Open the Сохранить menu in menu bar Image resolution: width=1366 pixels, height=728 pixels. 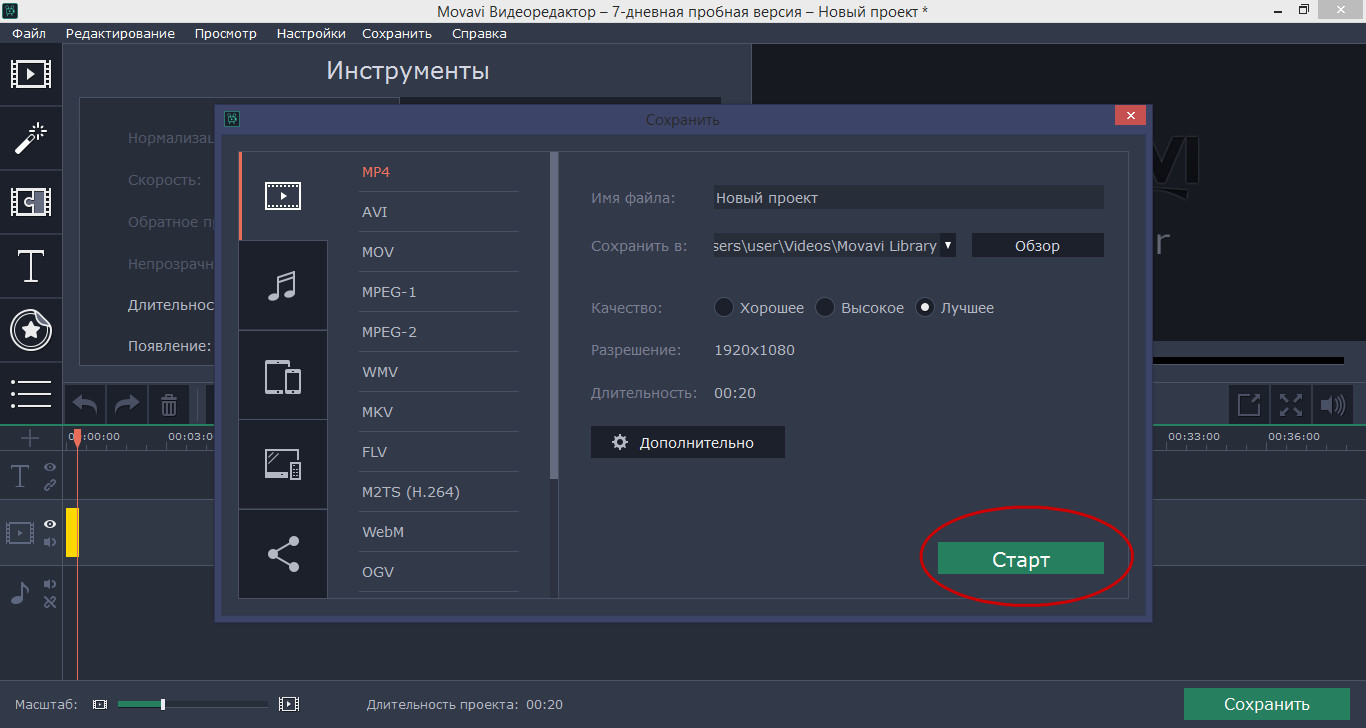point(397,33)
